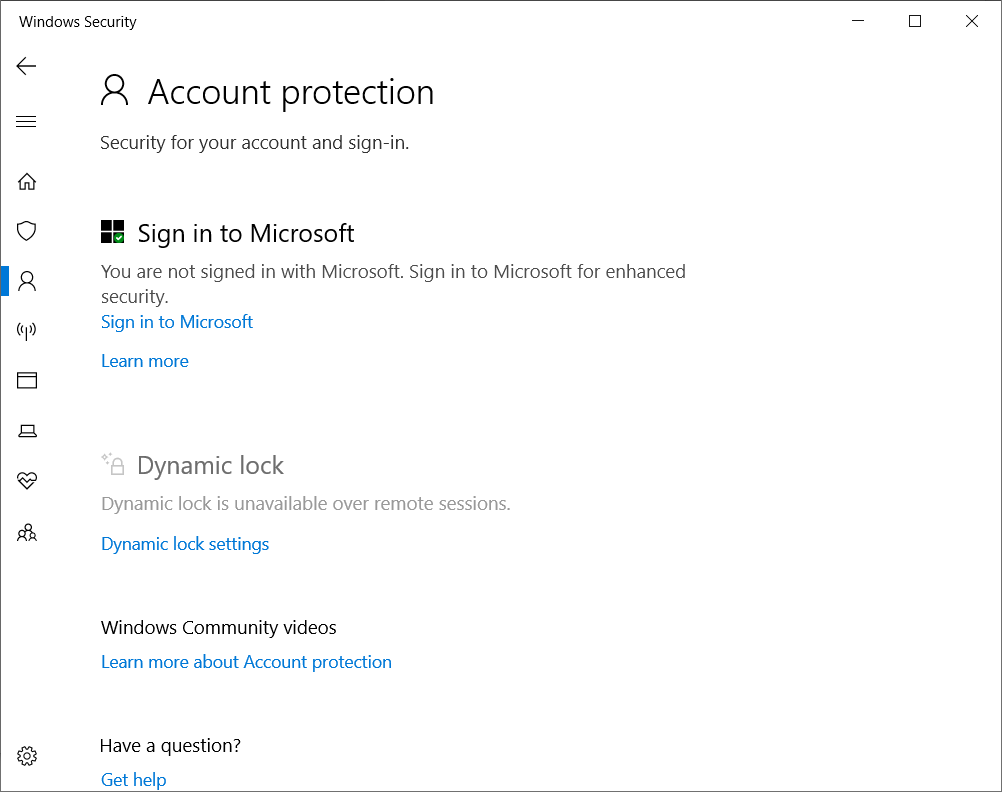
Task: Open Learn more about Account protection
Action: point(247,662)
